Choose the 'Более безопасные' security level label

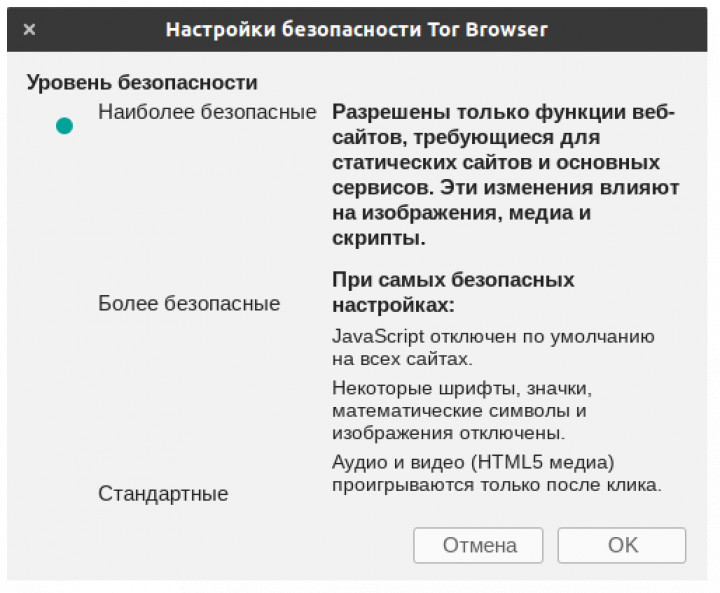(x=189, y=303)
